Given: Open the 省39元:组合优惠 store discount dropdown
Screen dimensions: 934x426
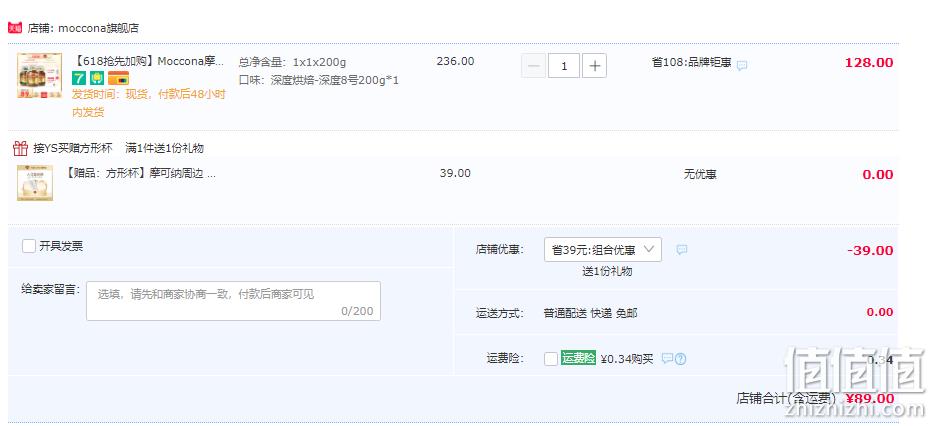Looking at the screenshot, I should pyautogui.click(x=603, y=250).
